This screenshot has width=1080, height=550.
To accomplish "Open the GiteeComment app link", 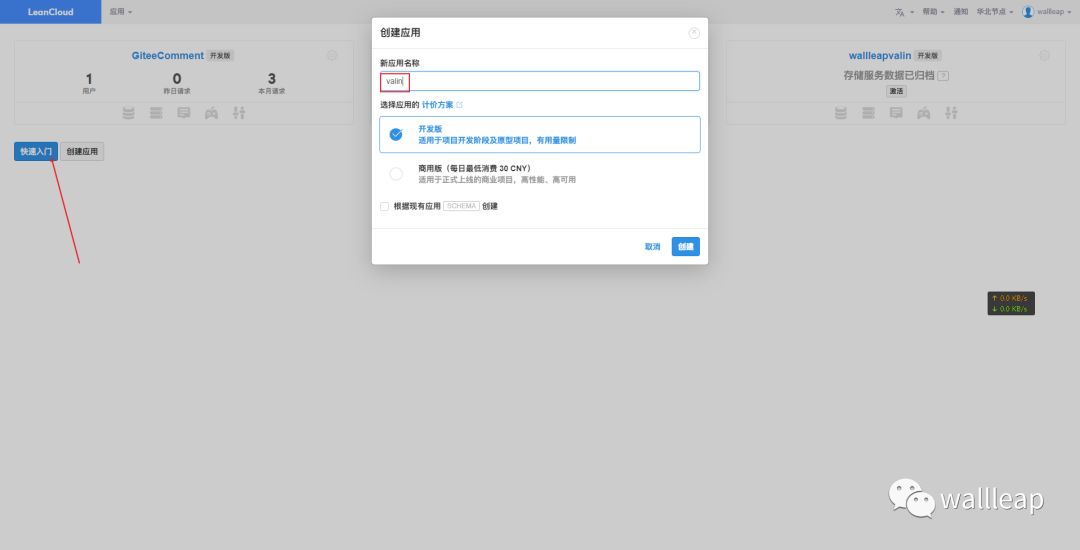I will tap(167, 56).
